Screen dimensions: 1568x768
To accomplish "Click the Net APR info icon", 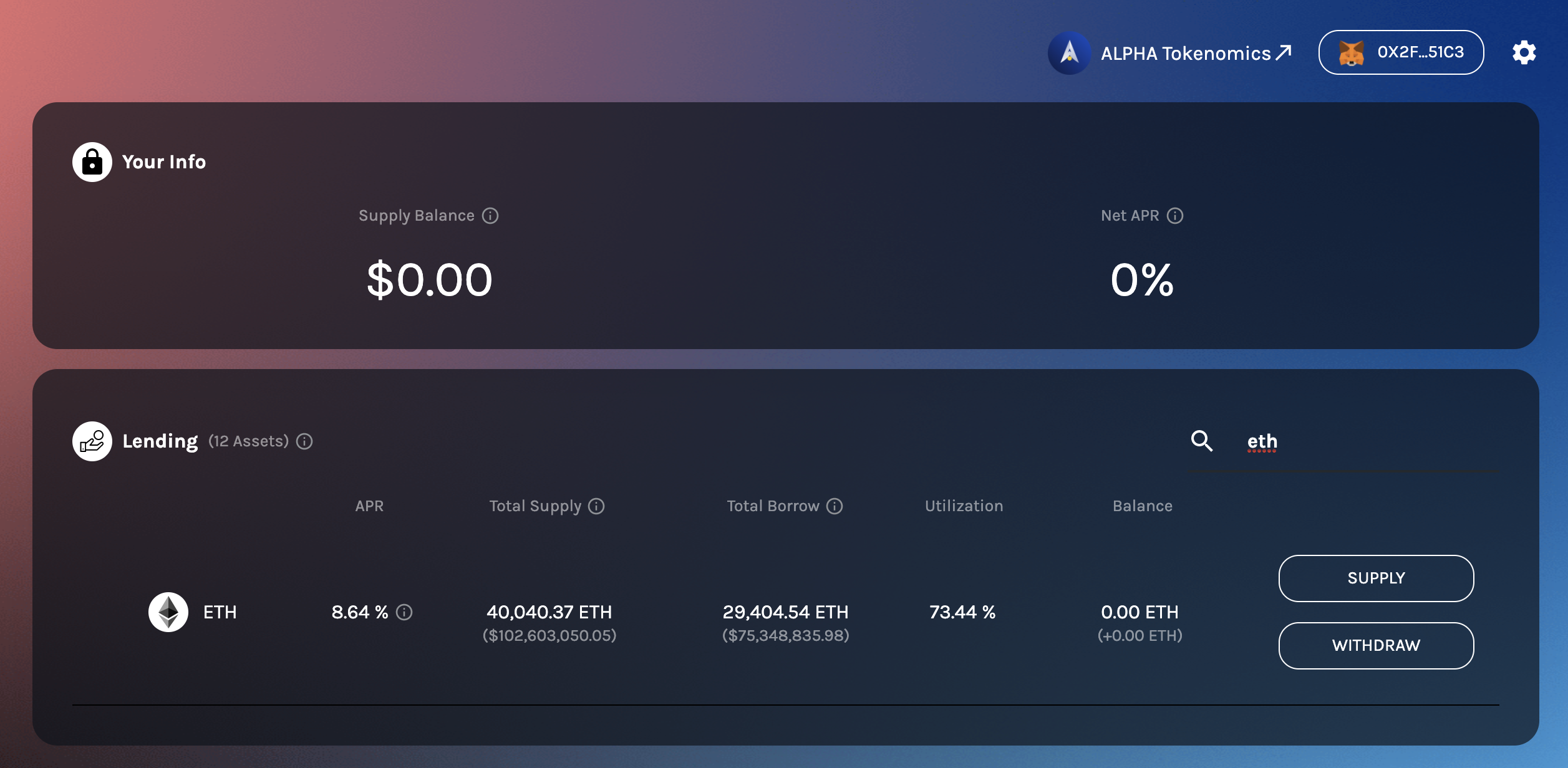I will [1175, 216].
